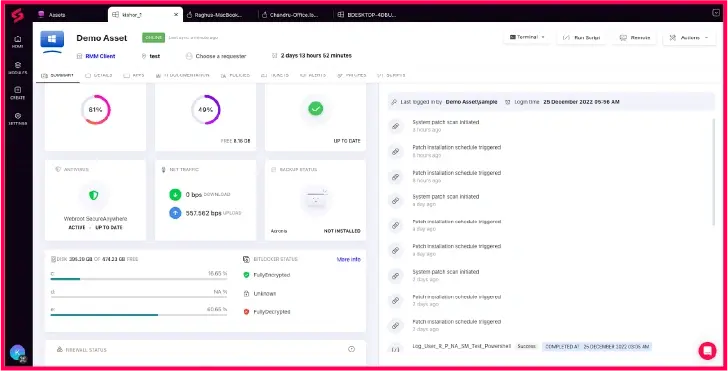Open the red chat support bubble
This screenshot has width=728, height=371.
(x=707, y=351)
